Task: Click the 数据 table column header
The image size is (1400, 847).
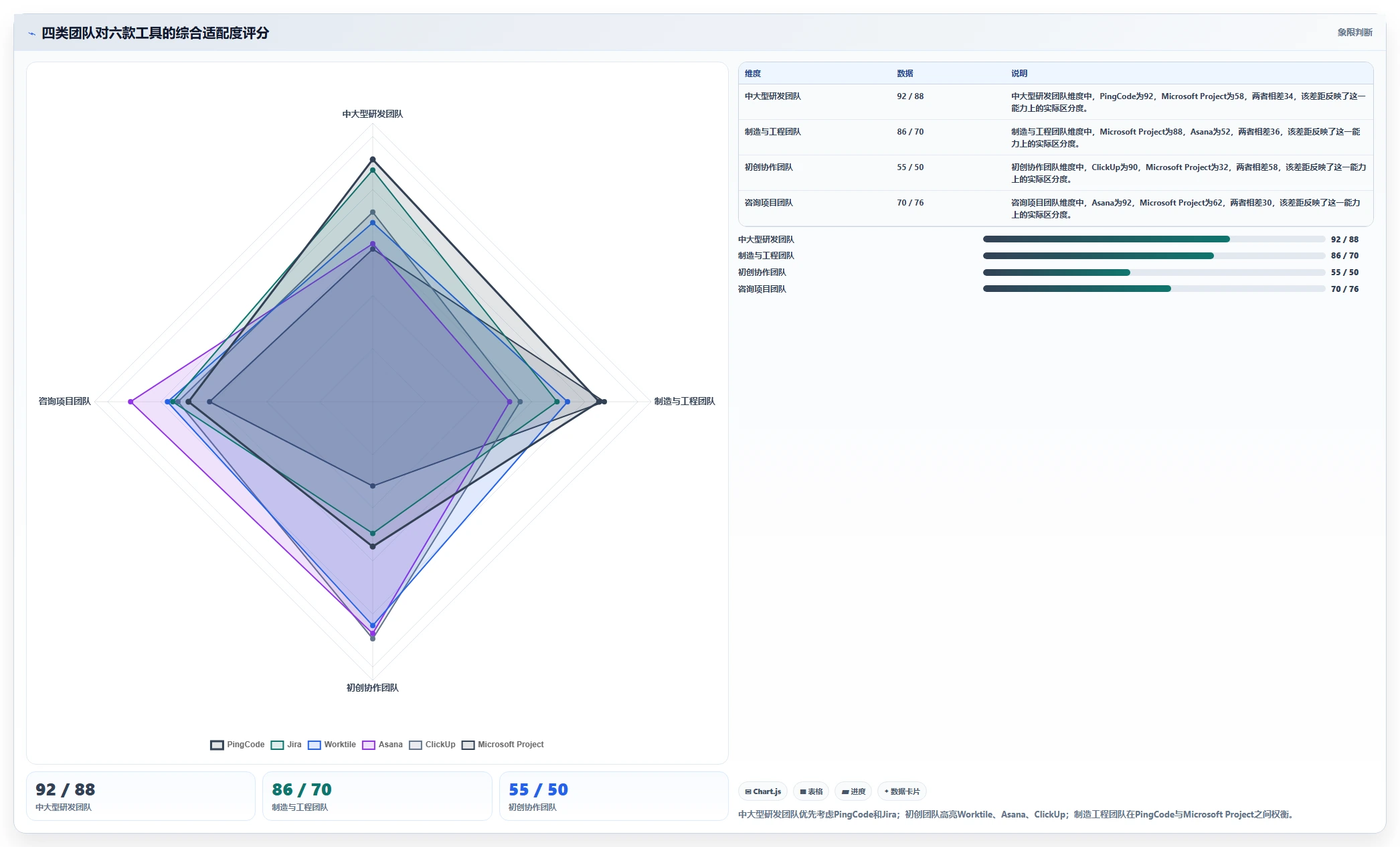Action: point(905,74)
